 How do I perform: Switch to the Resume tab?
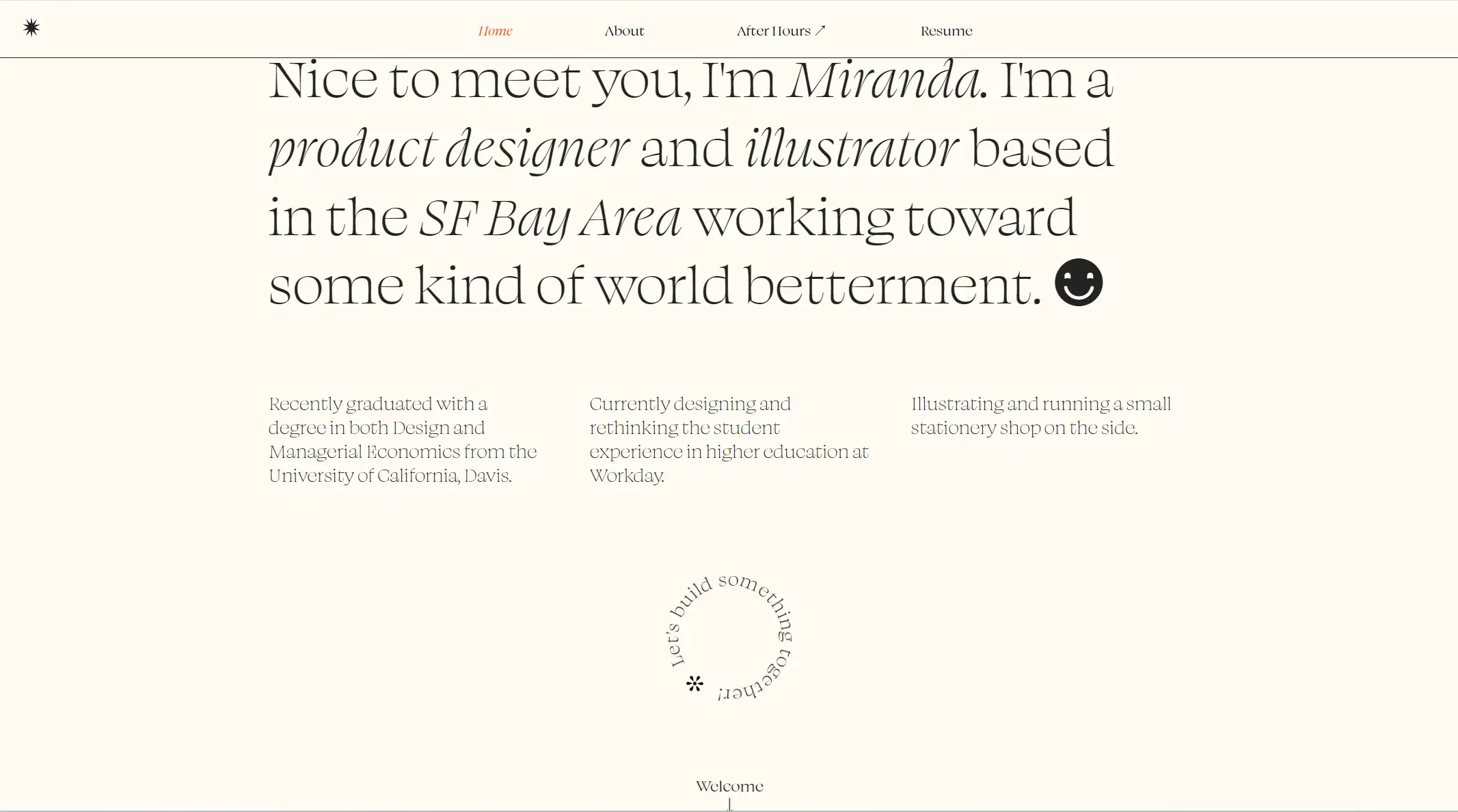[x=947, y=31]
